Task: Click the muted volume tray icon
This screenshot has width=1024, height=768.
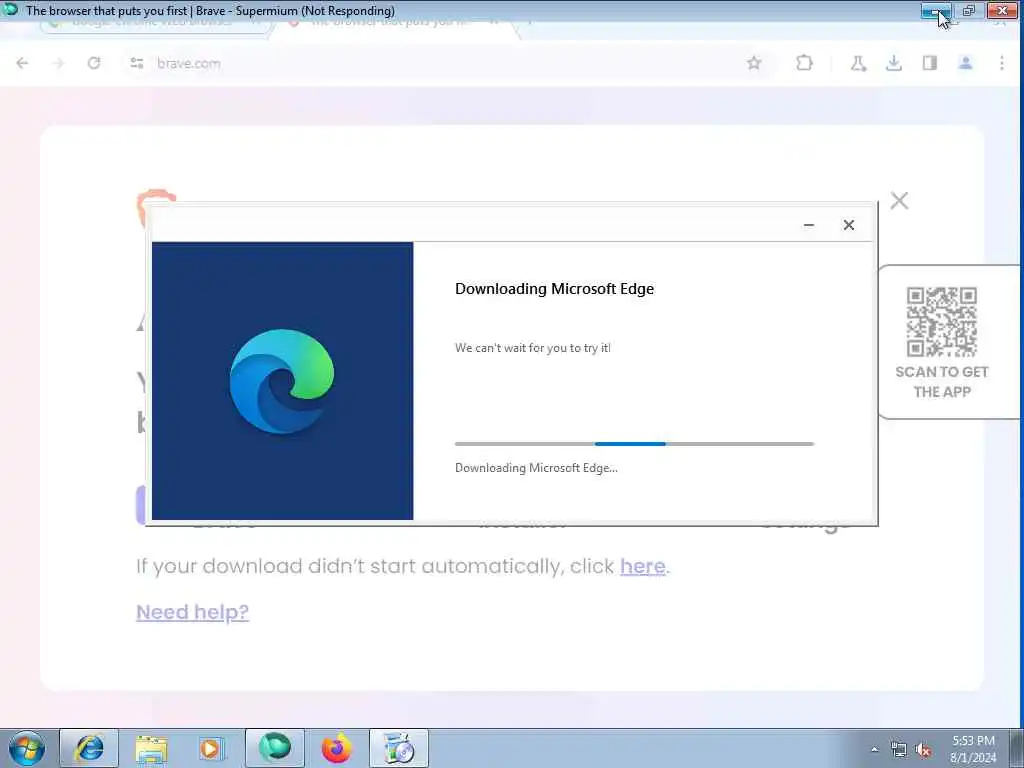Action: click(923, 750)
